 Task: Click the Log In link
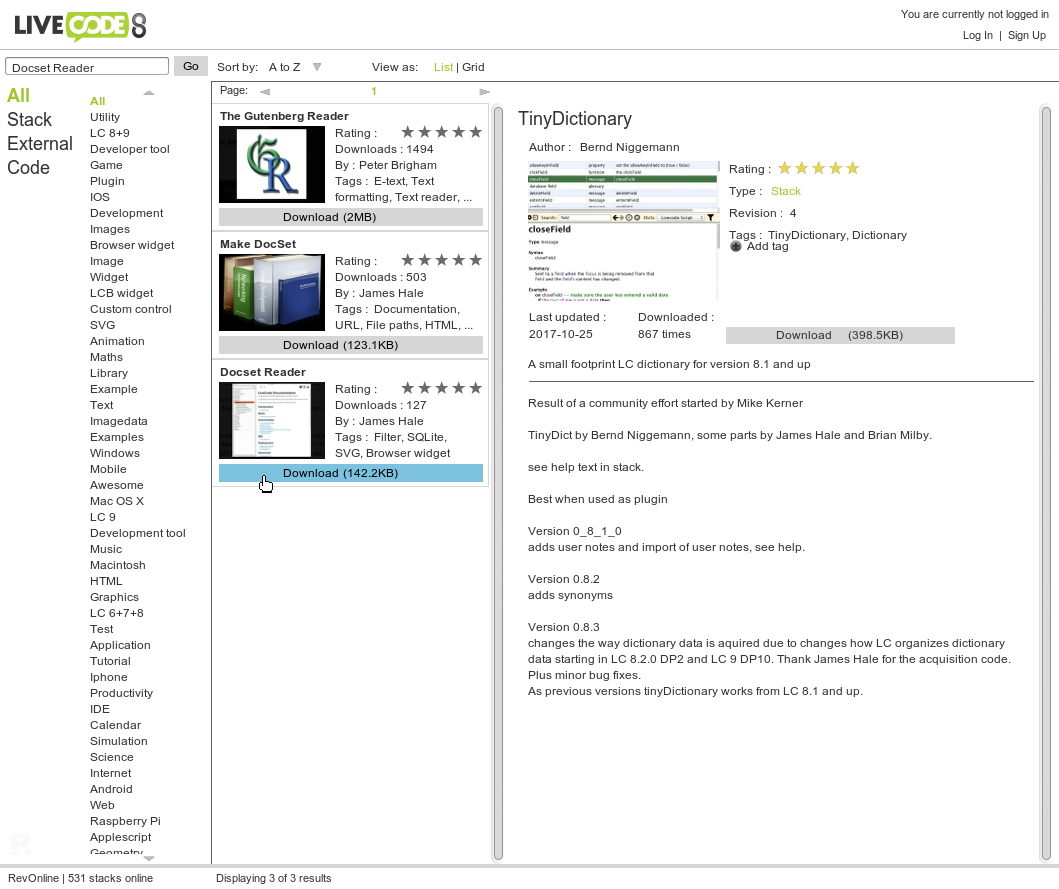point(977,35)
